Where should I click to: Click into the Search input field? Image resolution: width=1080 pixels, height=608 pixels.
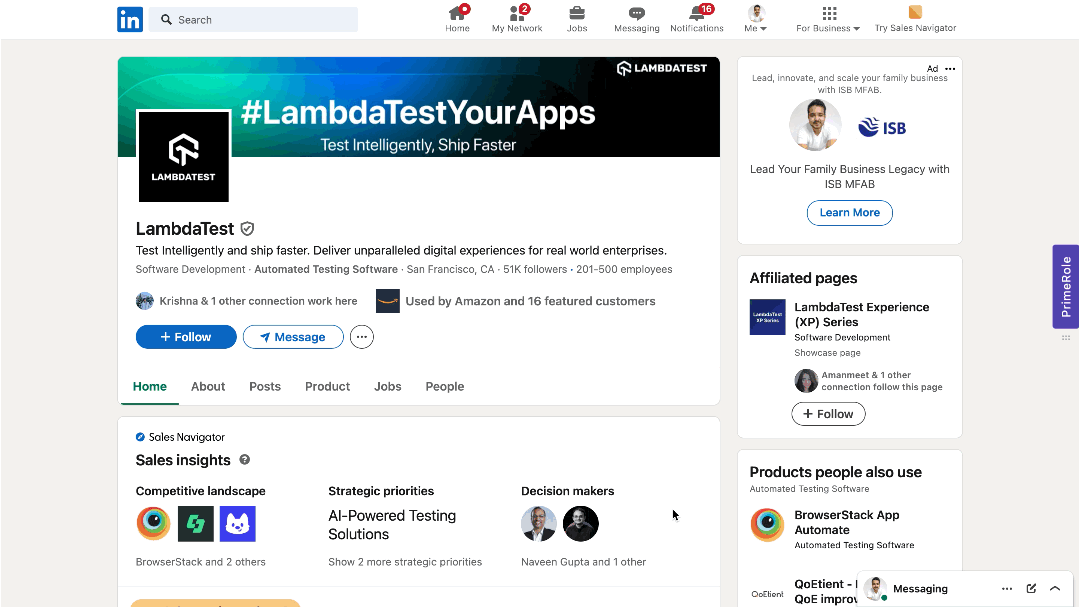click(260, 20)
